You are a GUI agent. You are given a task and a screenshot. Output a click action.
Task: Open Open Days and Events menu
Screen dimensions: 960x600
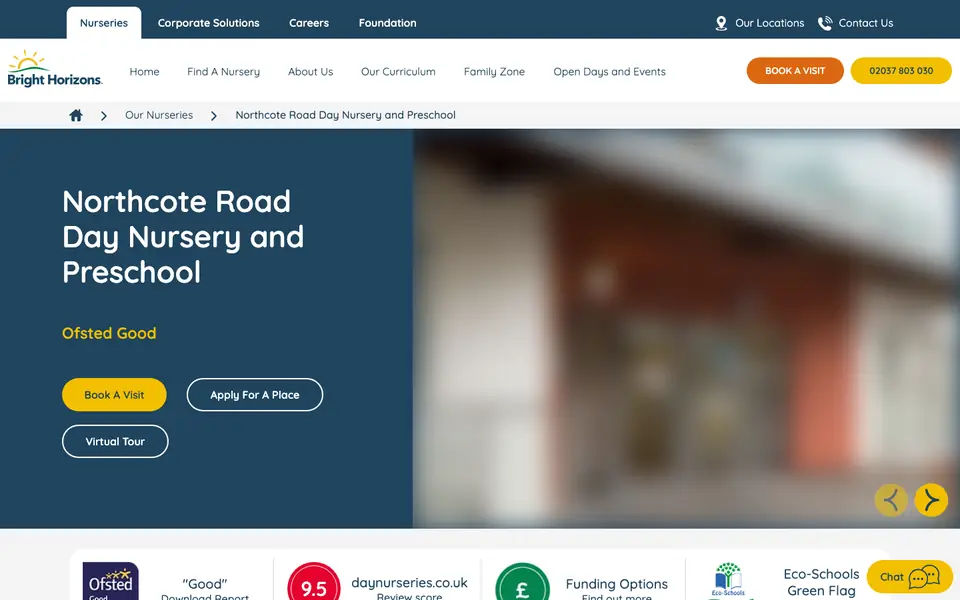(609, 72)
